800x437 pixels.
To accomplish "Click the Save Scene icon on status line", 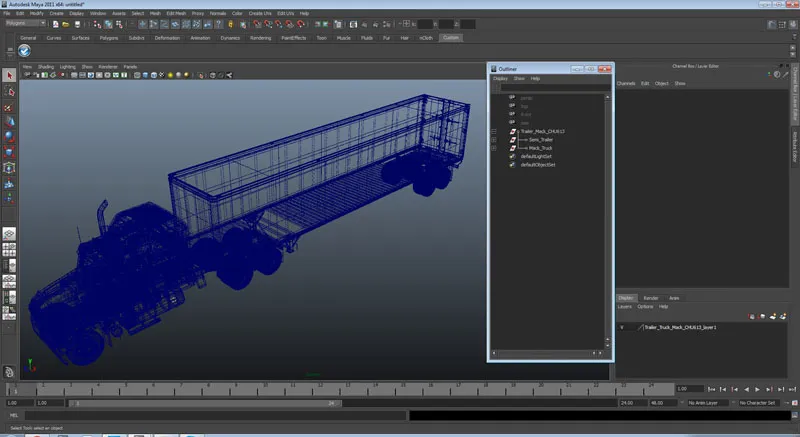I will (x=75, y=23).
